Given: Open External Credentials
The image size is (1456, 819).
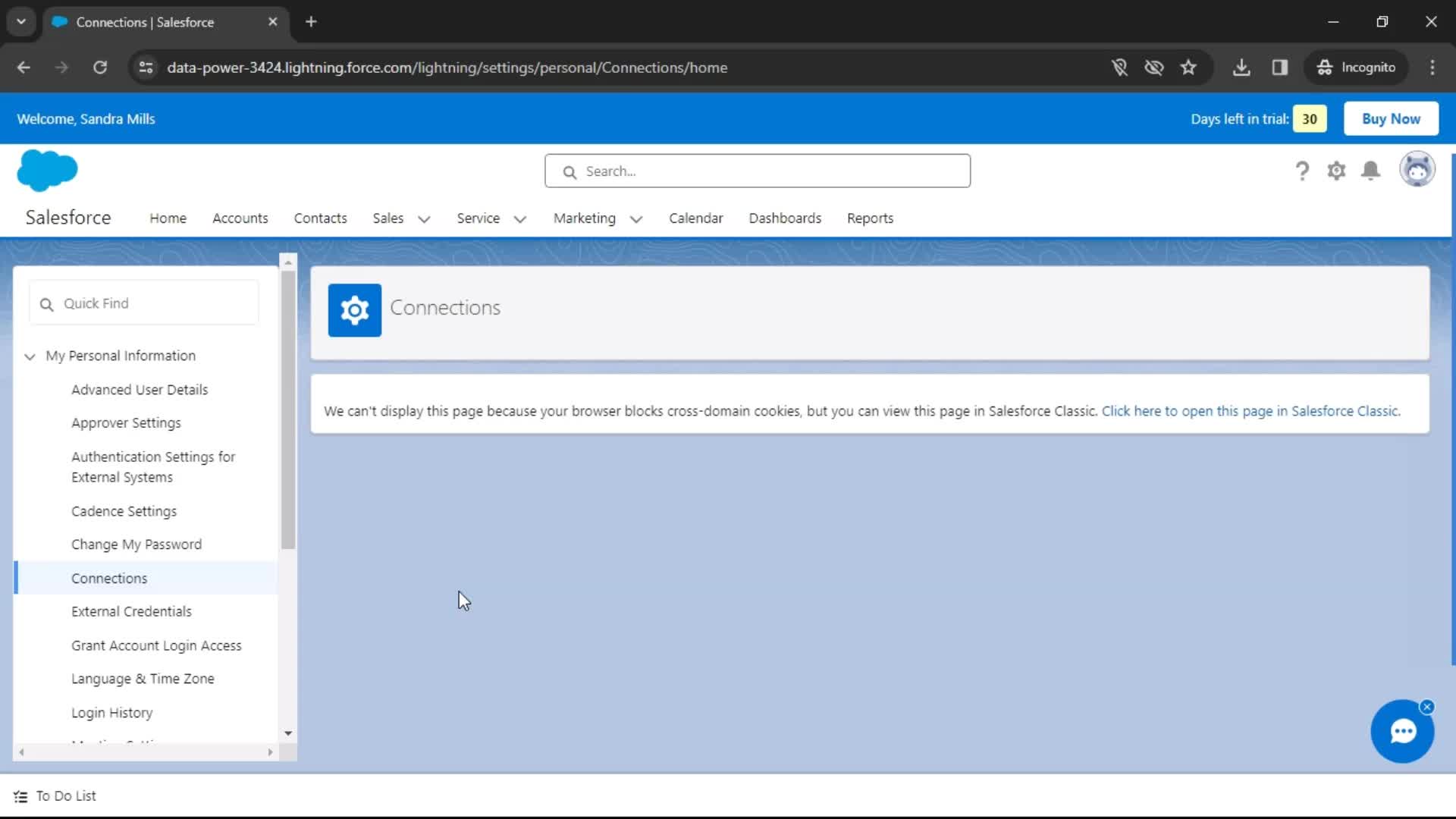Looking at the screenshot, I should point(131,612).
